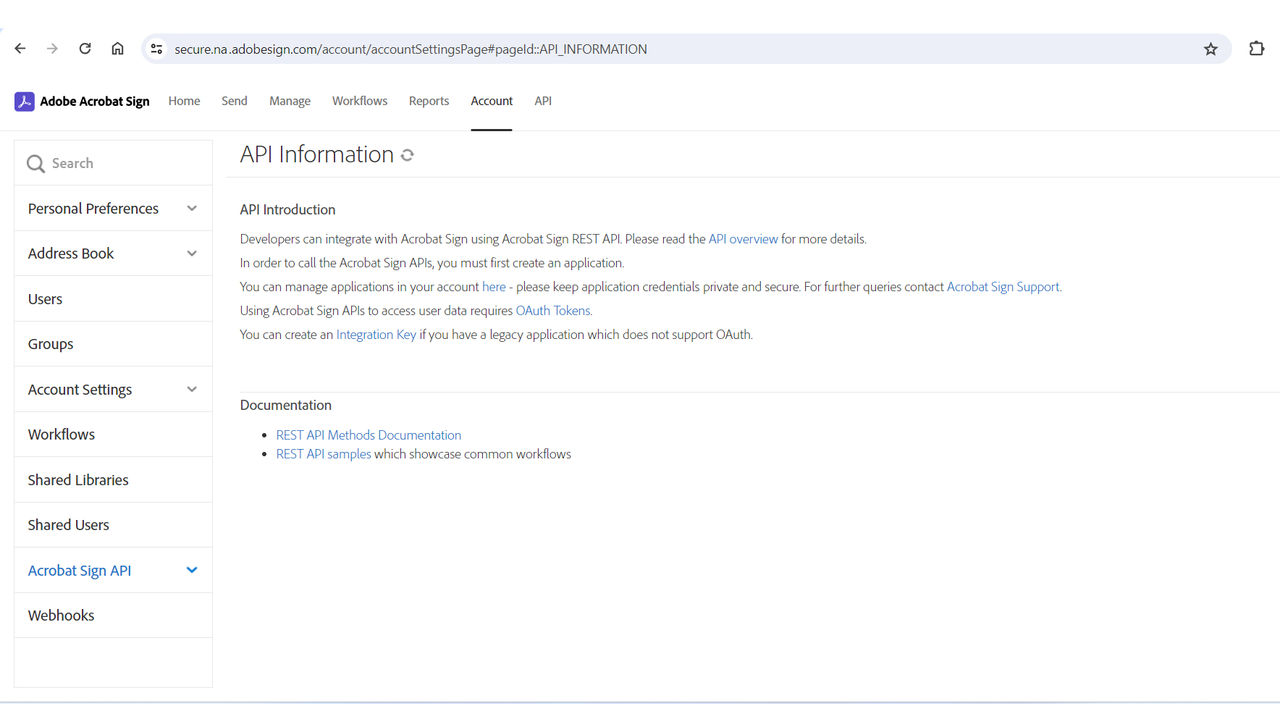Expand the Address Book chevron
Screen dimensions: 1280x704
point(192,253)
